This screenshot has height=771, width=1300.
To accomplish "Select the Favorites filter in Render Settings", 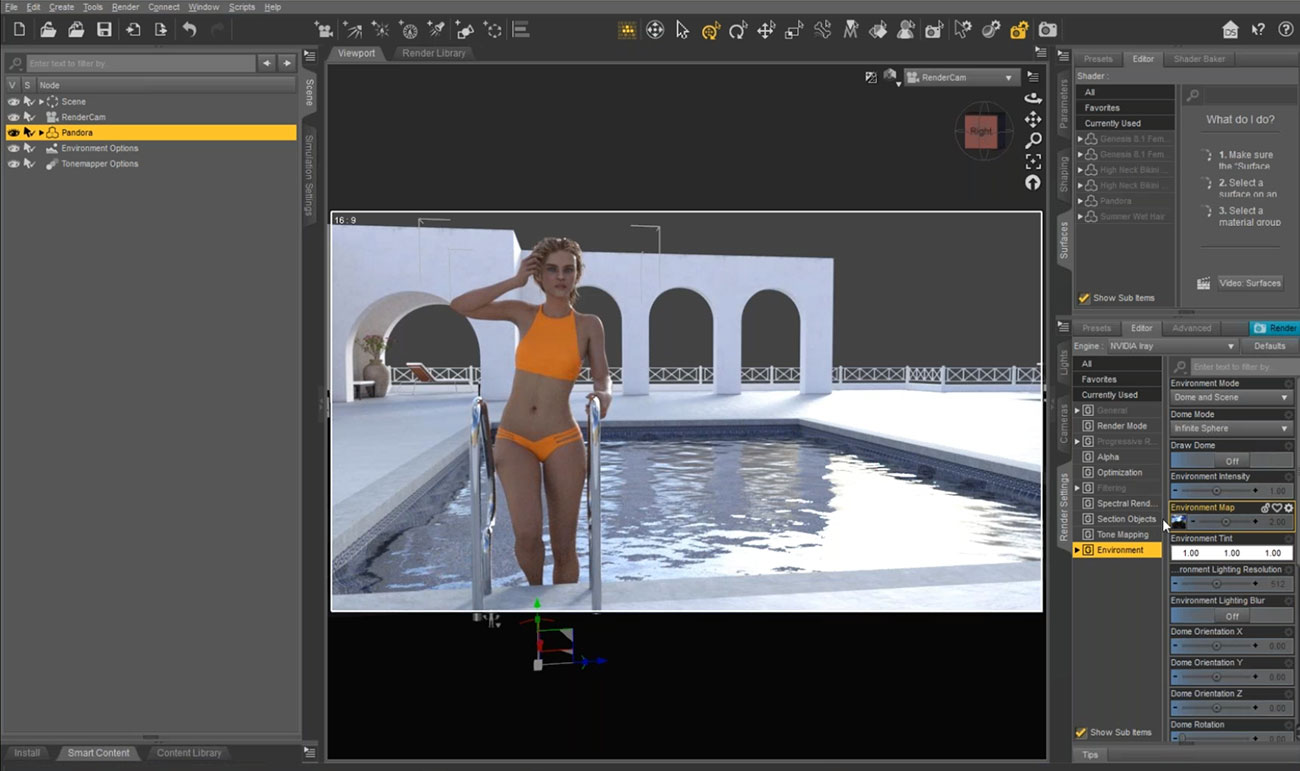I will coord(1117,379).
